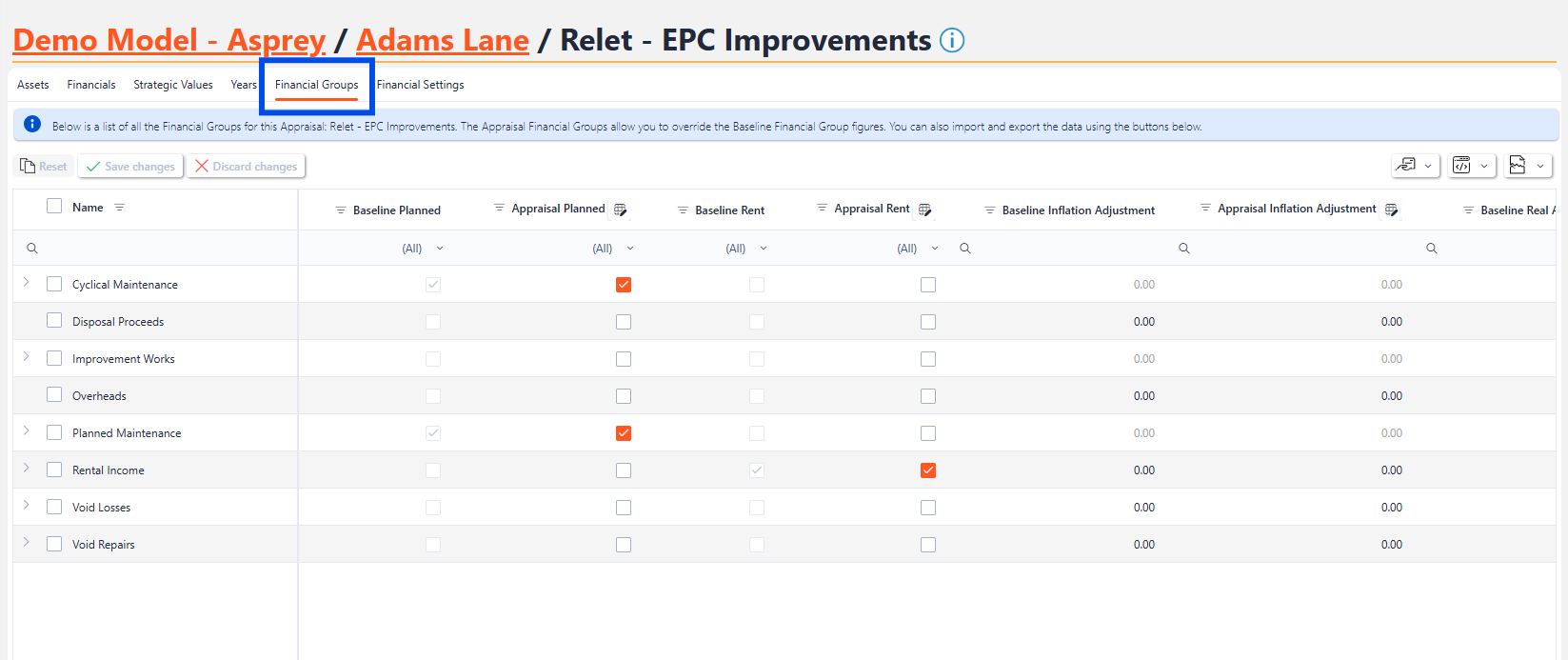Click the info icon beside EPC Improvements title
Screen dimensions: 1568x660
click(x=952, y=40)
